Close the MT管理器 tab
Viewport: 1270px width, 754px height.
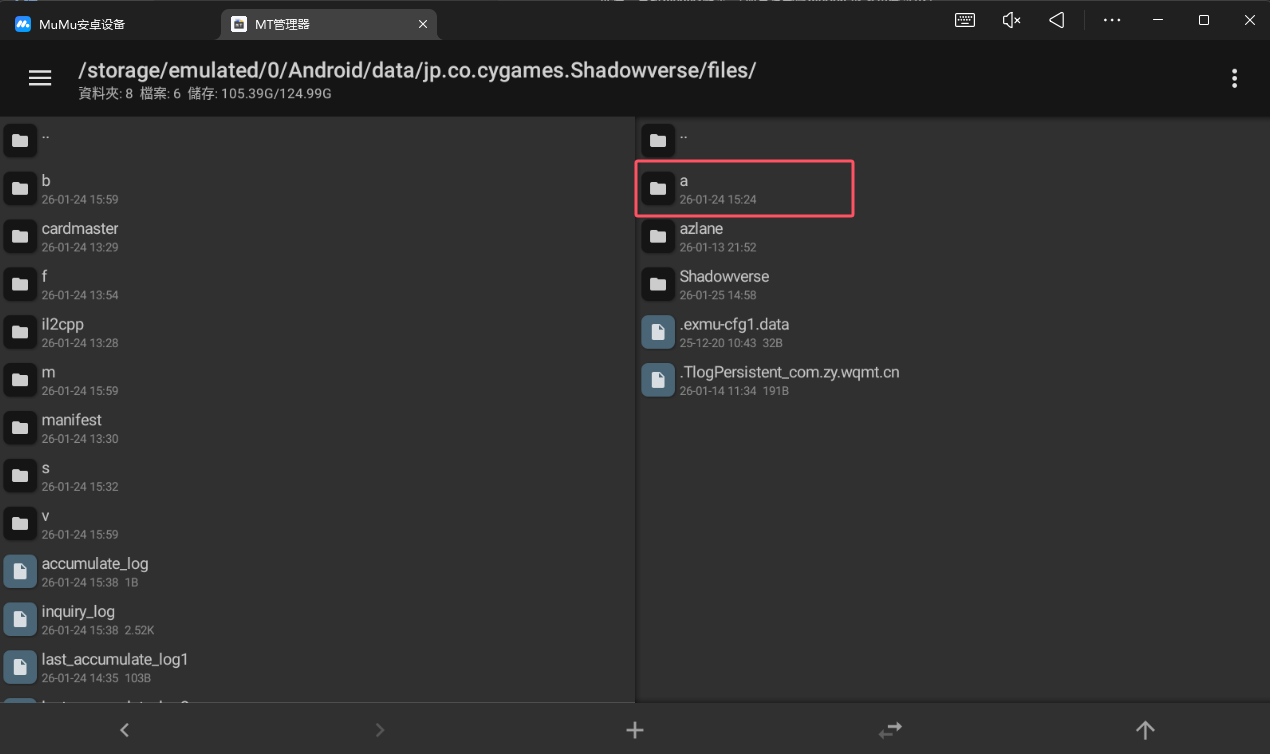tap(424, 24)
